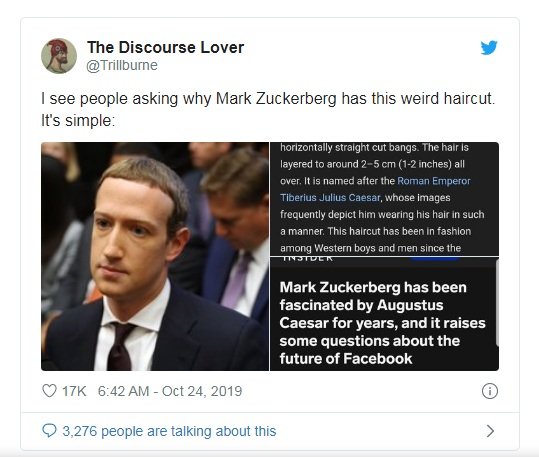
Task: Click the 6:42 AM time text
Action: 123,391
